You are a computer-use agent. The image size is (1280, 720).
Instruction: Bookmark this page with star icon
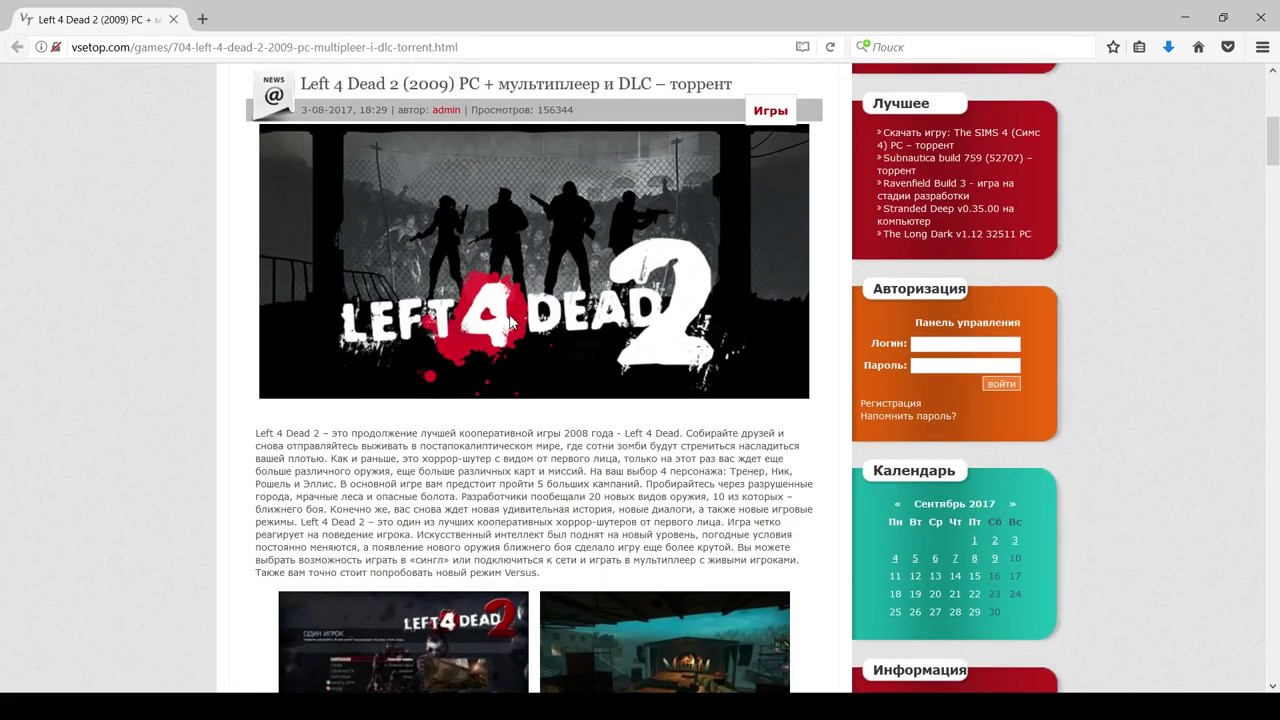(1113, 47)
